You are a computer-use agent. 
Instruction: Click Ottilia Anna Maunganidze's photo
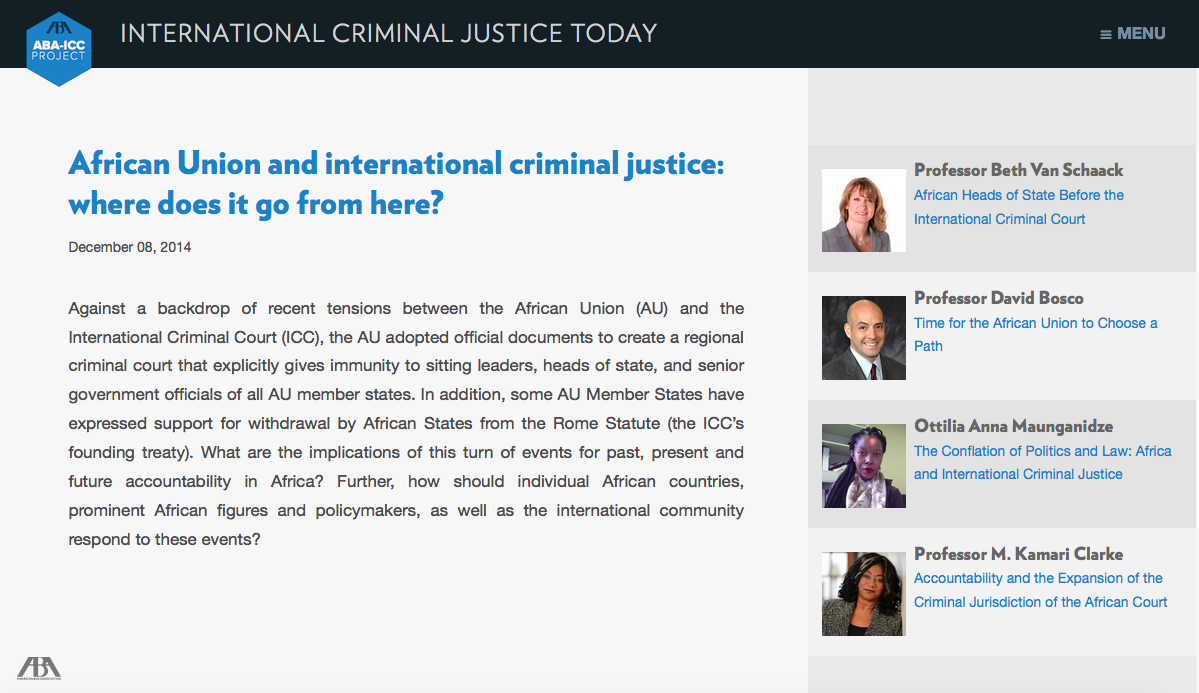click(x=863, y=466)
